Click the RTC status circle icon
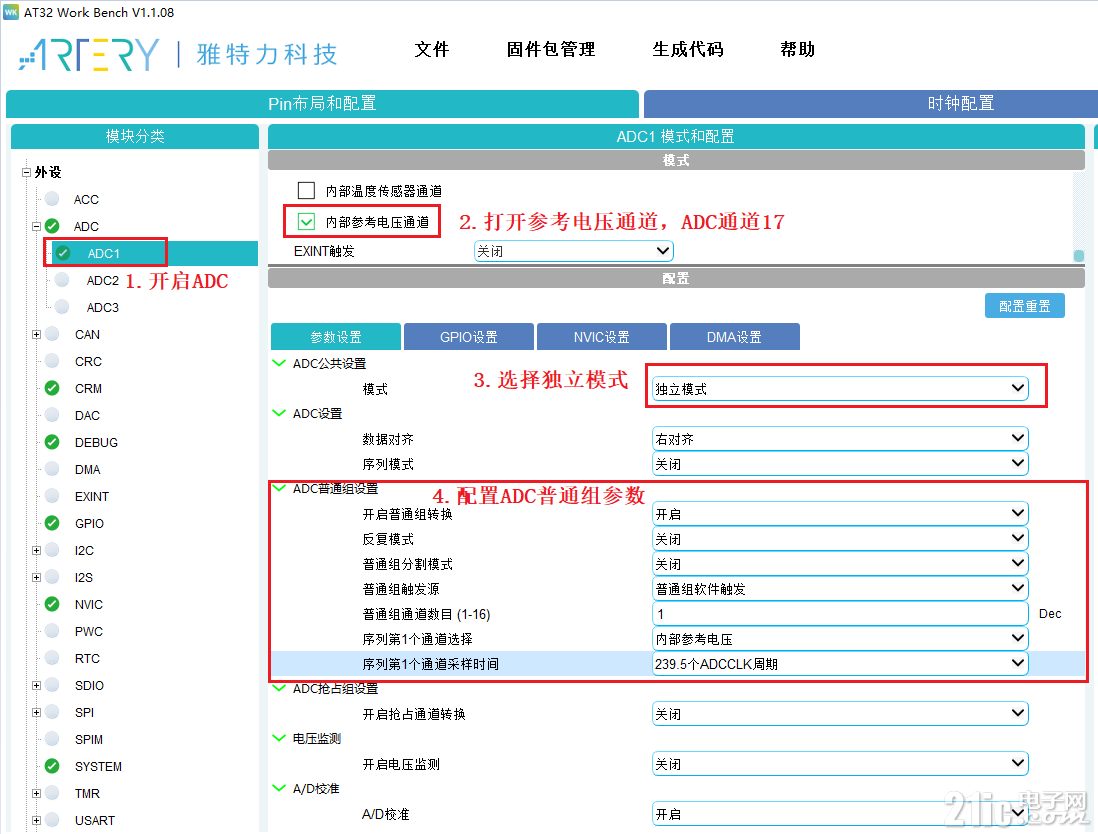The height and width of the screenshot is (834, 1098). [52, 658]
